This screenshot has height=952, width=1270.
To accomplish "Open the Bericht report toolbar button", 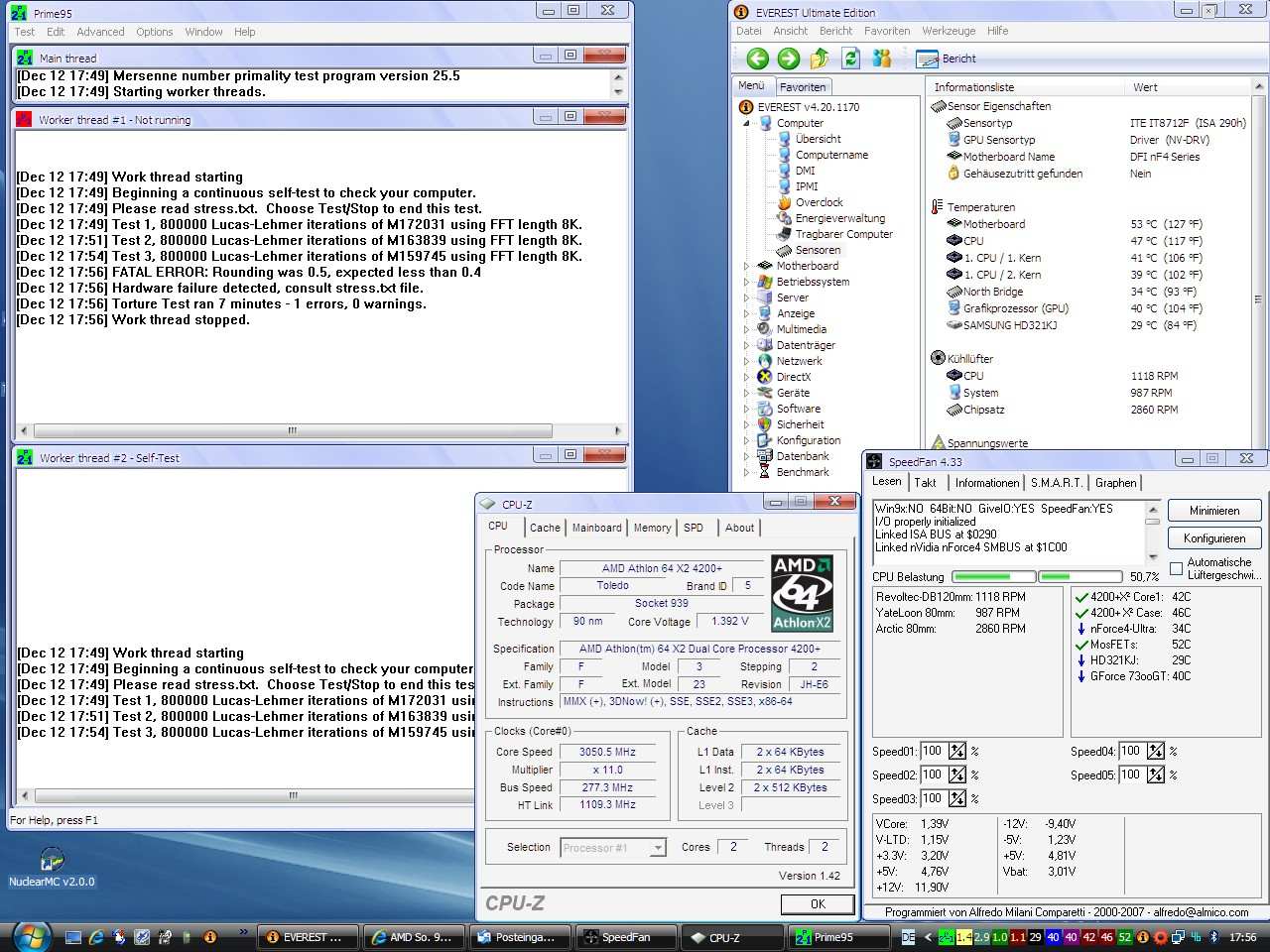I will click(947, 59).
